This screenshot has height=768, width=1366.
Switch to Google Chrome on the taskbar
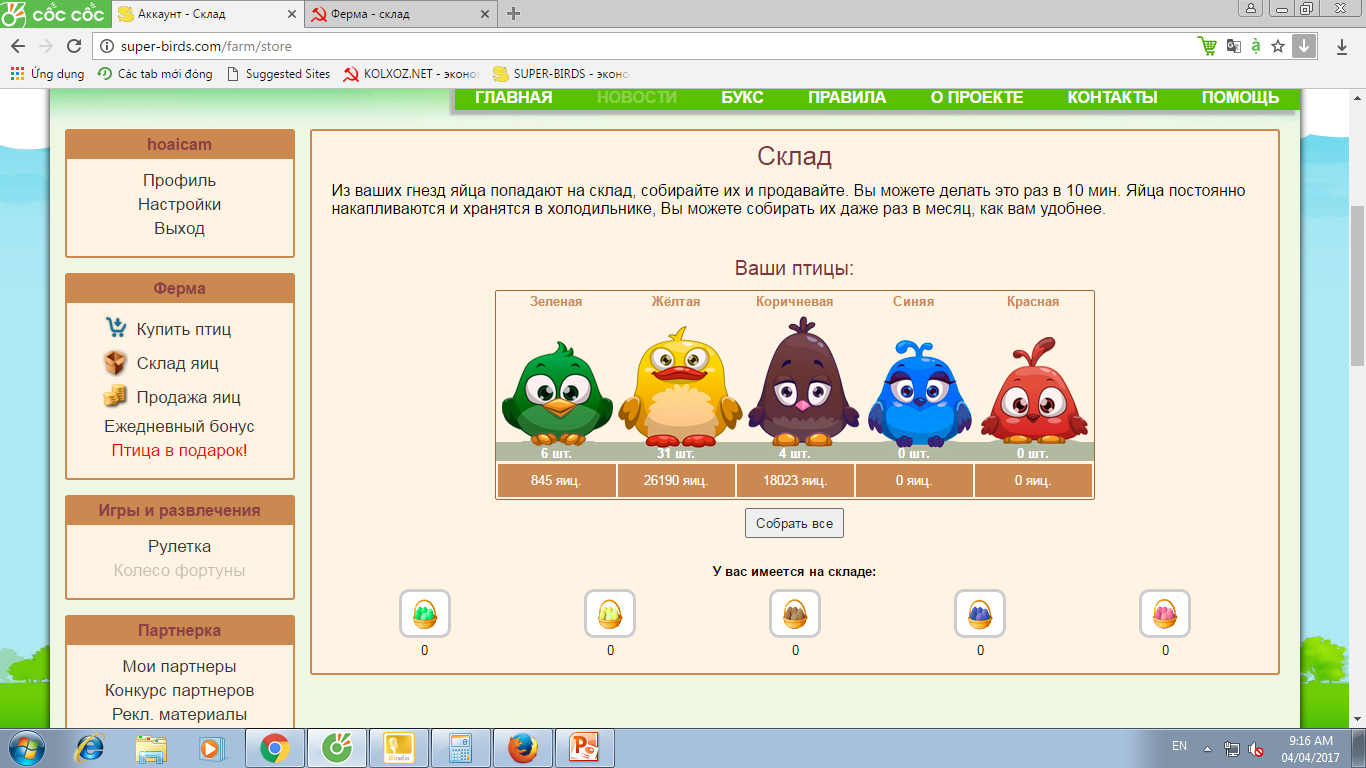tap(275, 748)
